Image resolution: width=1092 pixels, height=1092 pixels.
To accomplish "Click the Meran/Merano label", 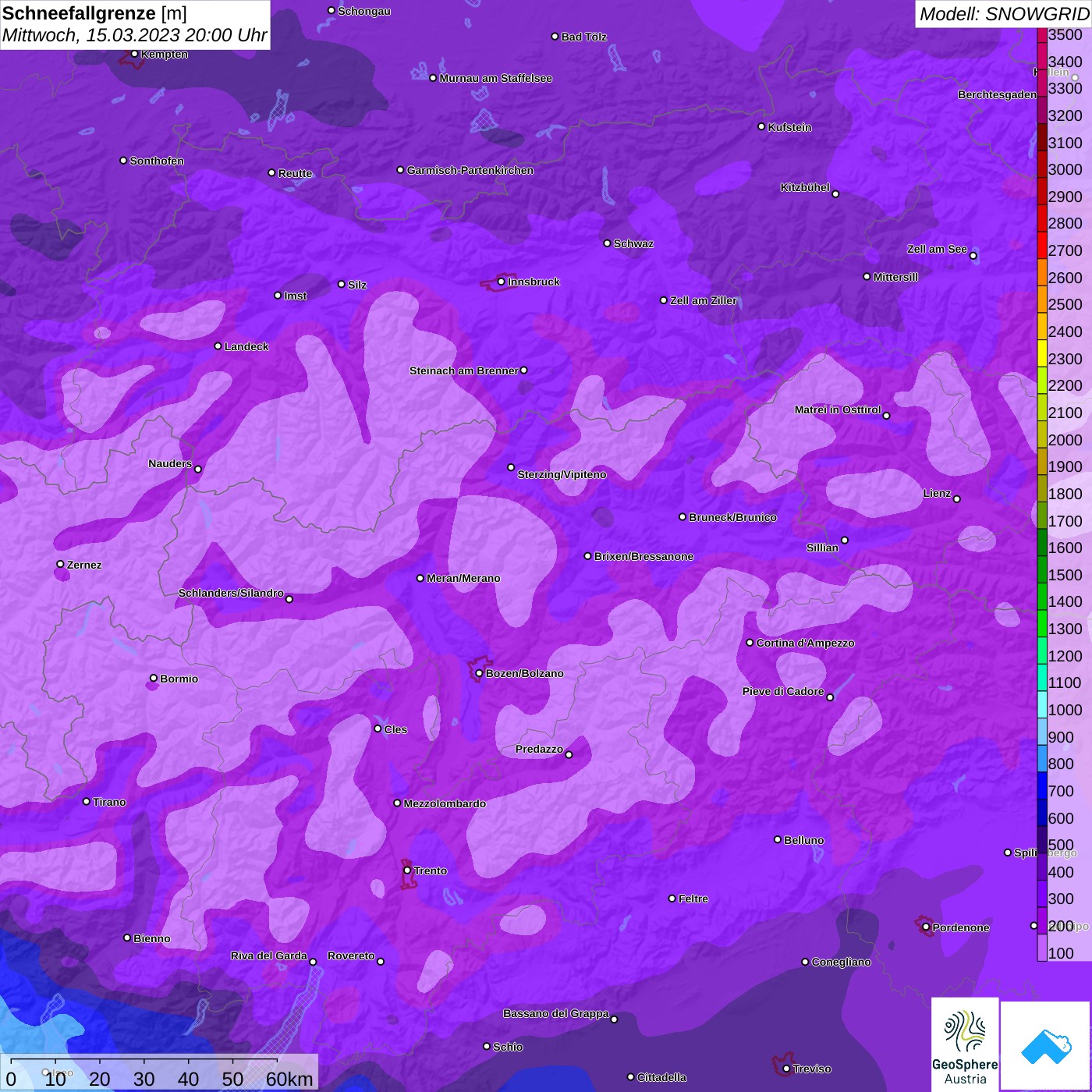I will pyautogui.click(x=463, y=578).
